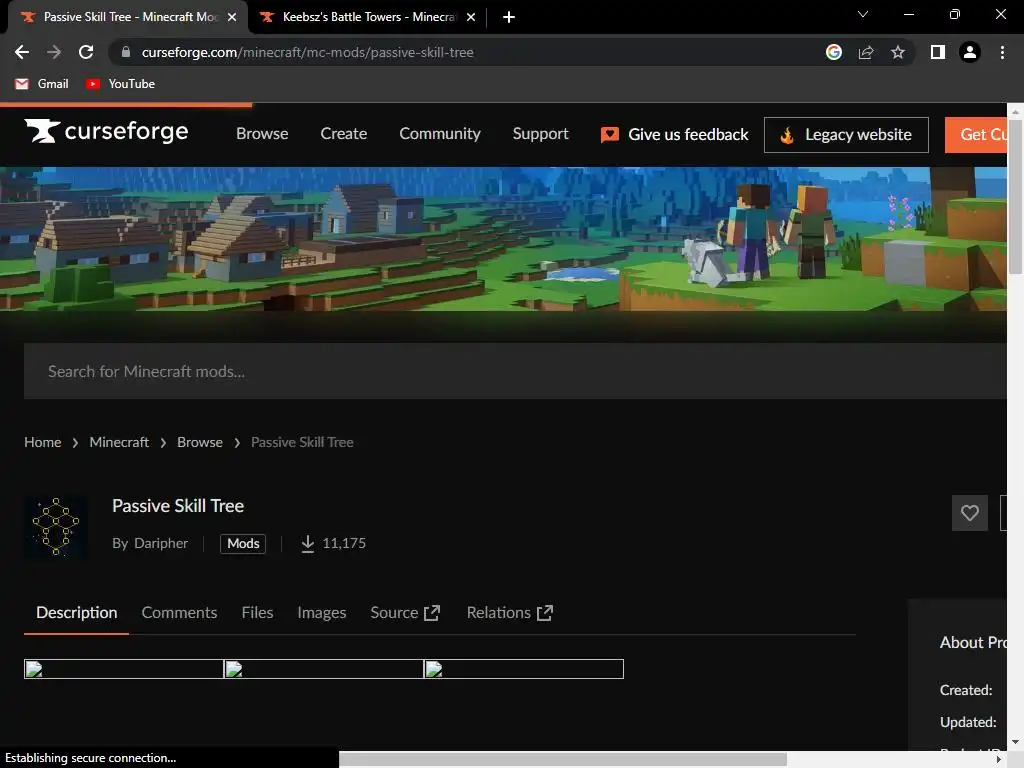The width and height of the screenshot is (1024, 768).
Task: Close the Passive Skill Tree tab
Action: (232, 17)
